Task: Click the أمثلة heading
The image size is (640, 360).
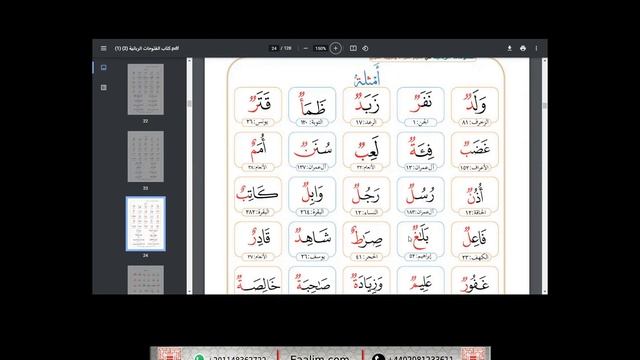Action: point(367,77)
